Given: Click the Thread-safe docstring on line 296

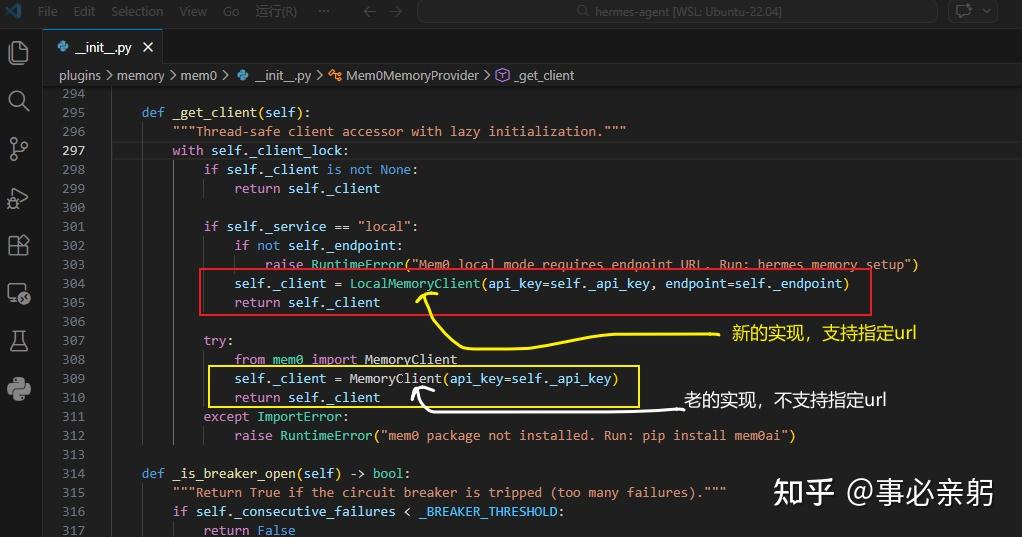Looking at the screenshot, I should pos(399,132).
